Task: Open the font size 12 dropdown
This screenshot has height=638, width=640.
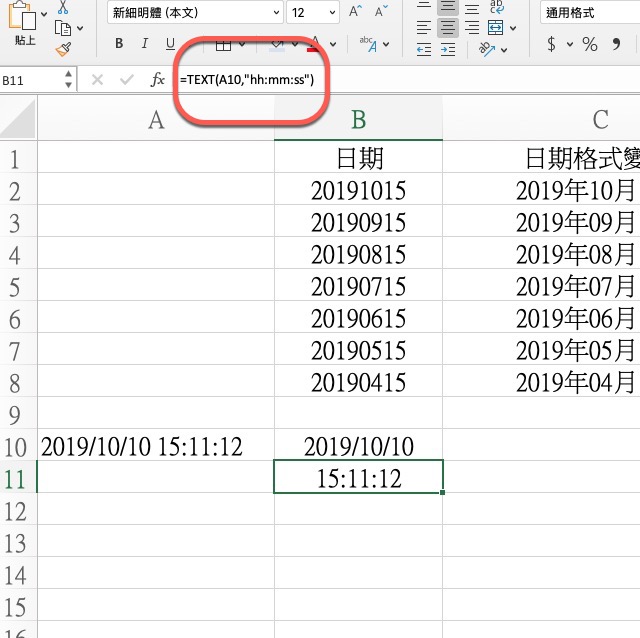Action: click(x=332, y=13)
